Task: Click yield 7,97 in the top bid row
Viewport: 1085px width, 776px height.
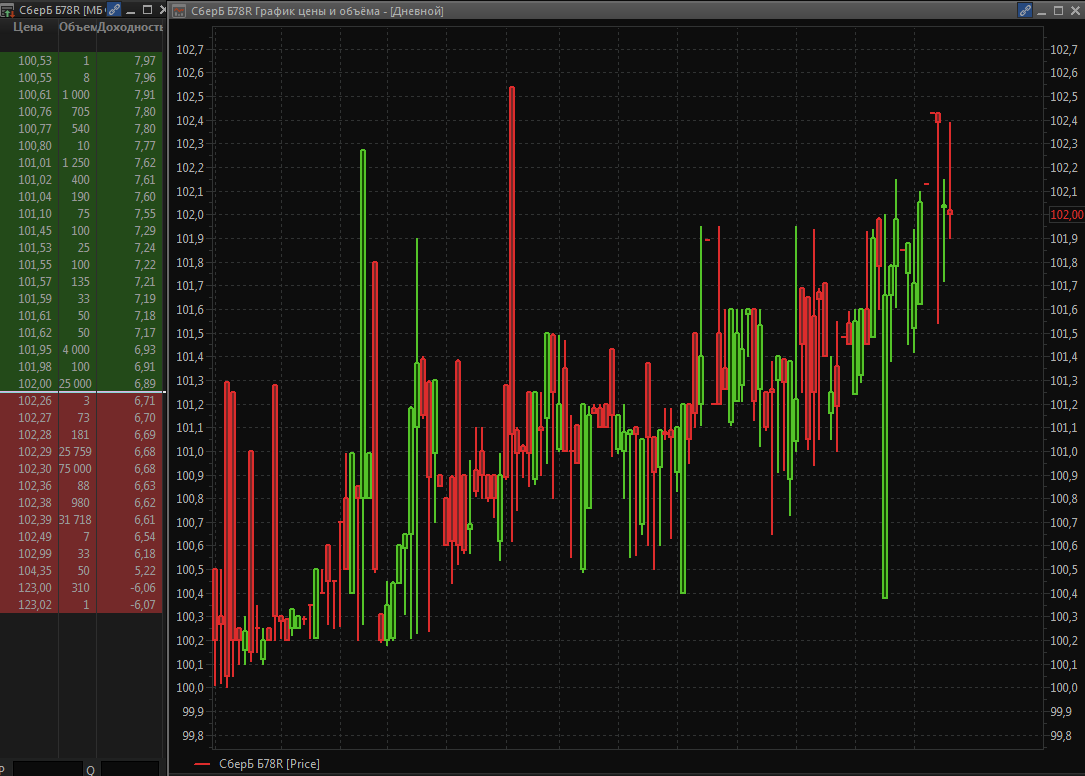Action: click(145, 61)
